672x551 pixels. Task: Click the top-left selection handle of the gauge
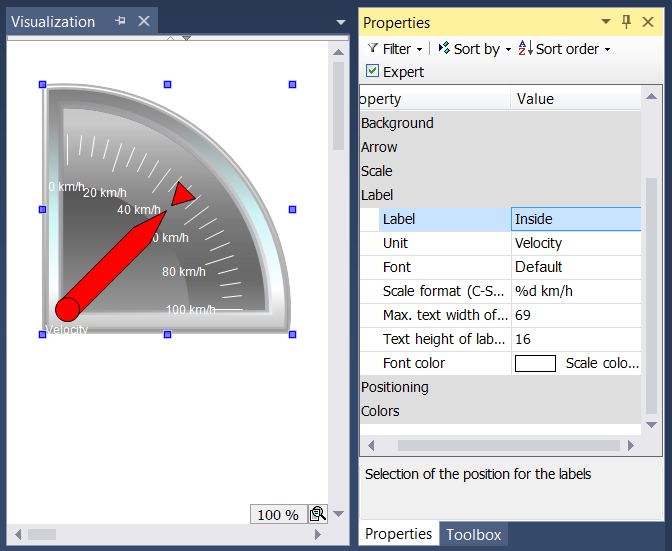tap(42, 84)
